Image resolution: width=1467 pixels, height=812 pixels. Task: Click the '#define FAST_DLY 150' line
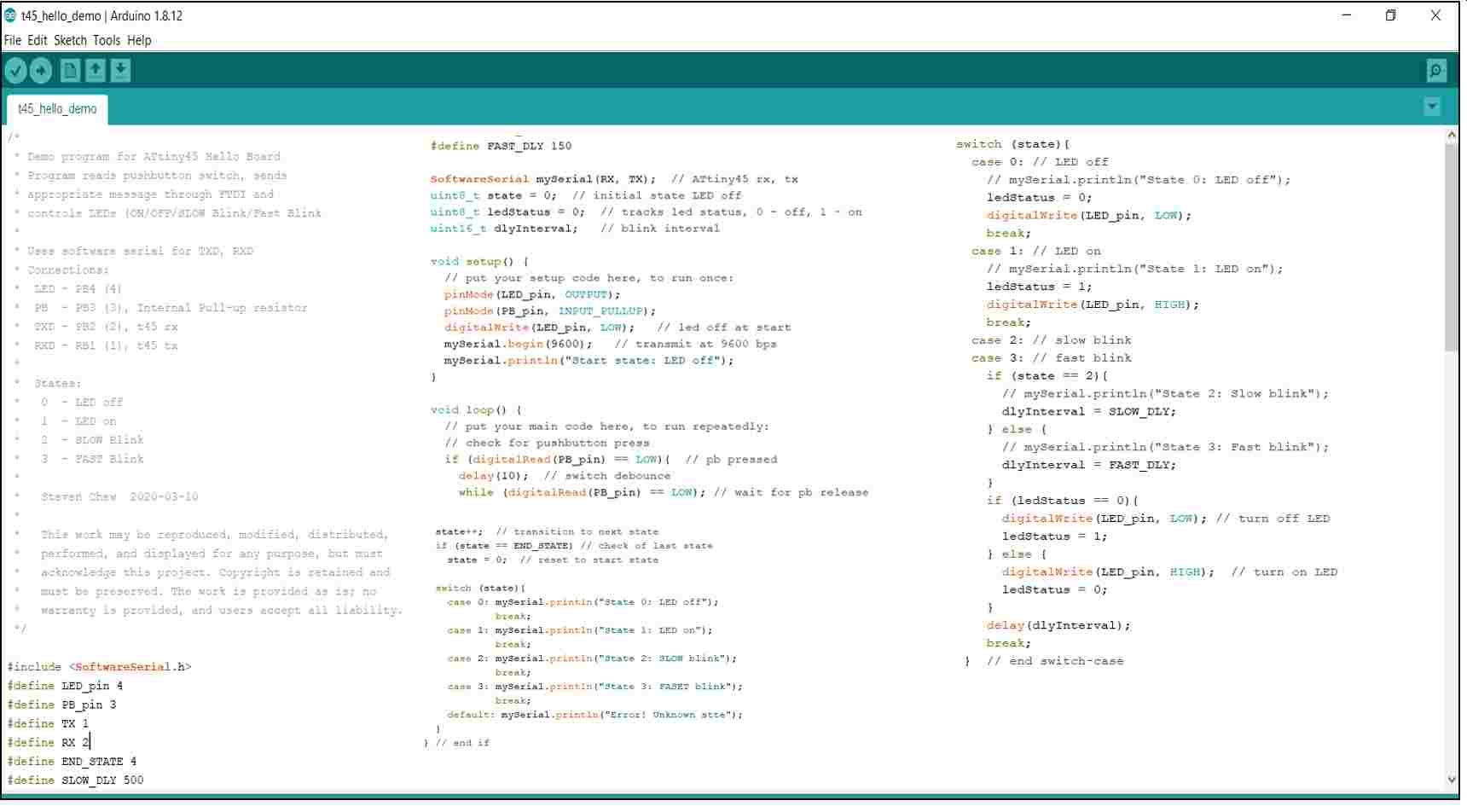tap(502, 146)
